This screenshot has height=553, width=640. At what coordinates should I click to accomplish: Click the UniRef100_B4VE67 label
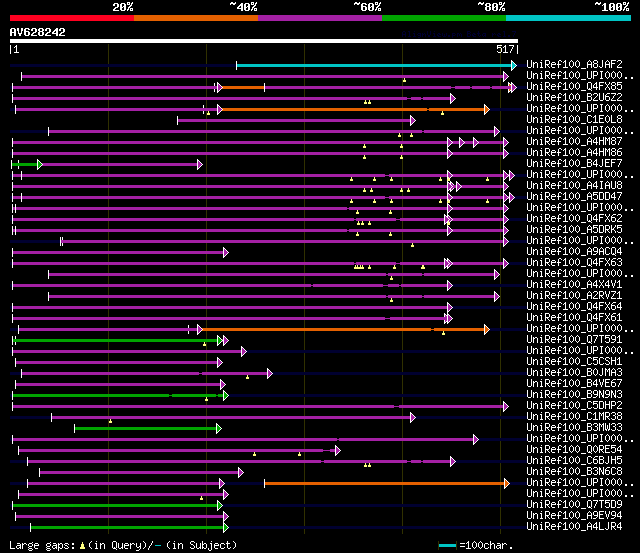tap(574, 384)
